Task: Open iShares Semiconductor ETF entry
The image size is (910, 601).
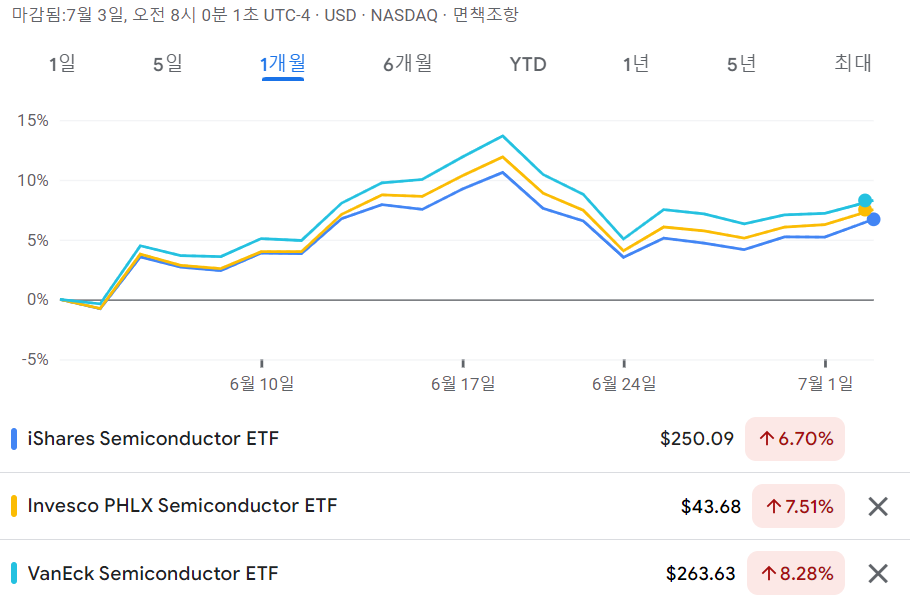Action: (153, 439)
